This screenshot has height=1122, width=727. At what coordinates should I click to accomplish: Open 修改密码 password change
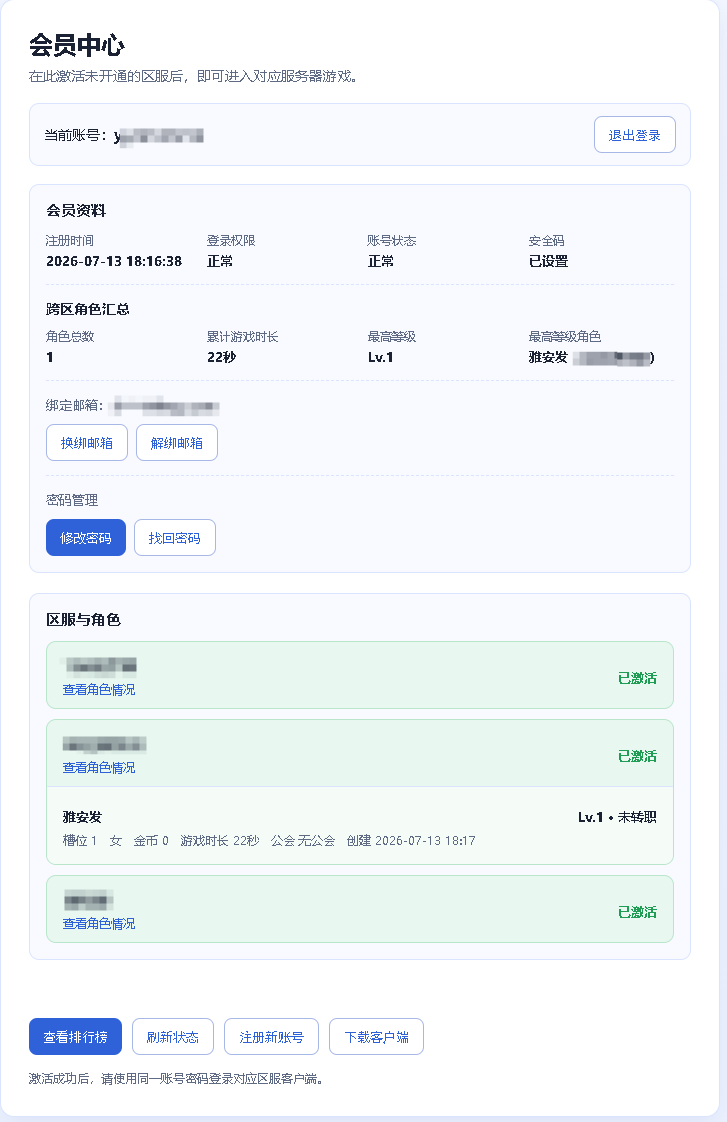tap(86, 537)
